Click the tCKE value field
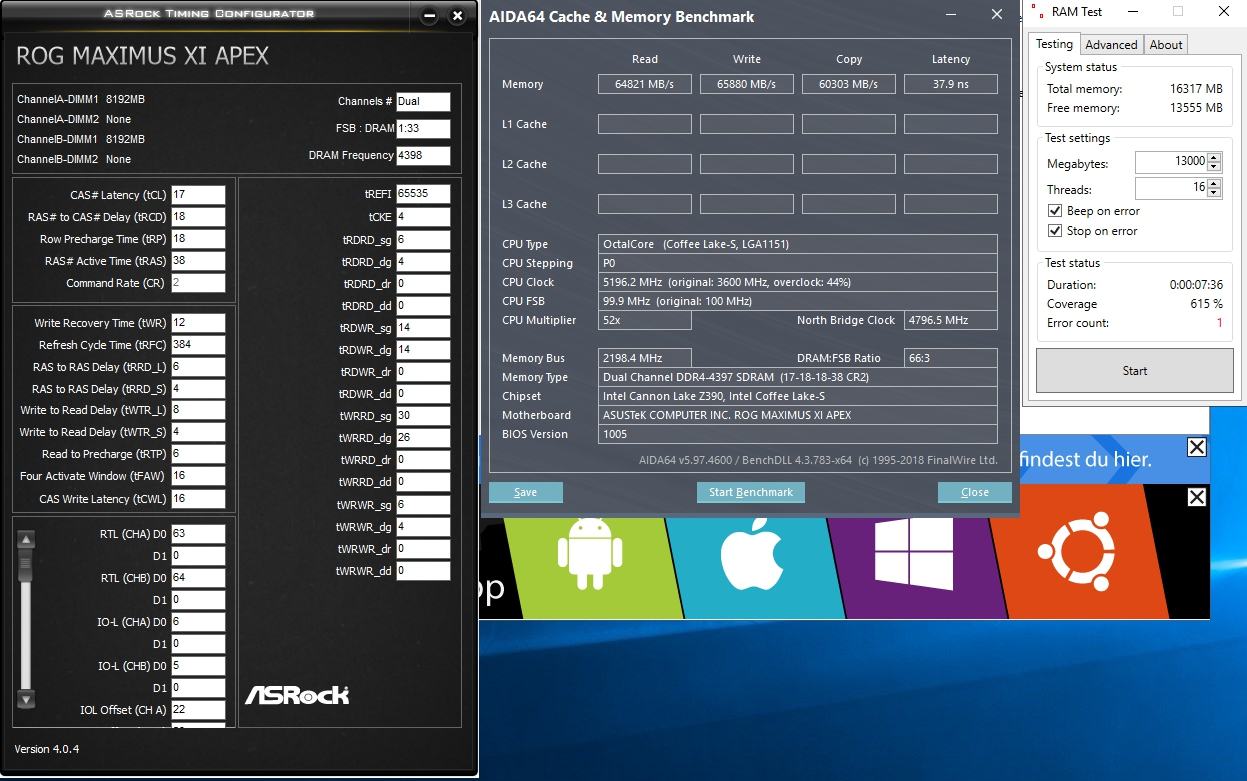The height and width of the screenshot is (781, 1247). (x=423, y=217)
